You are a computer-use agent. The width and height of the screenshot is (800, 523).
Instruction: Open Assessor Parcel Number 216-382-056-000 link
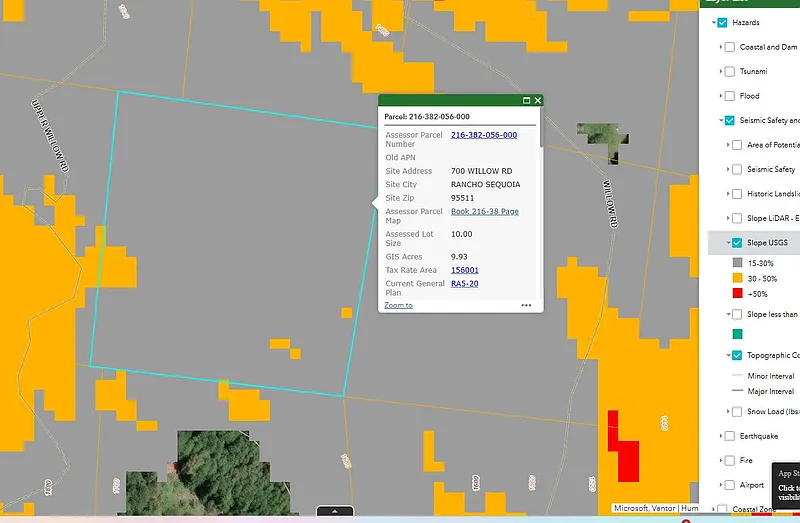[x=483, y=135]
